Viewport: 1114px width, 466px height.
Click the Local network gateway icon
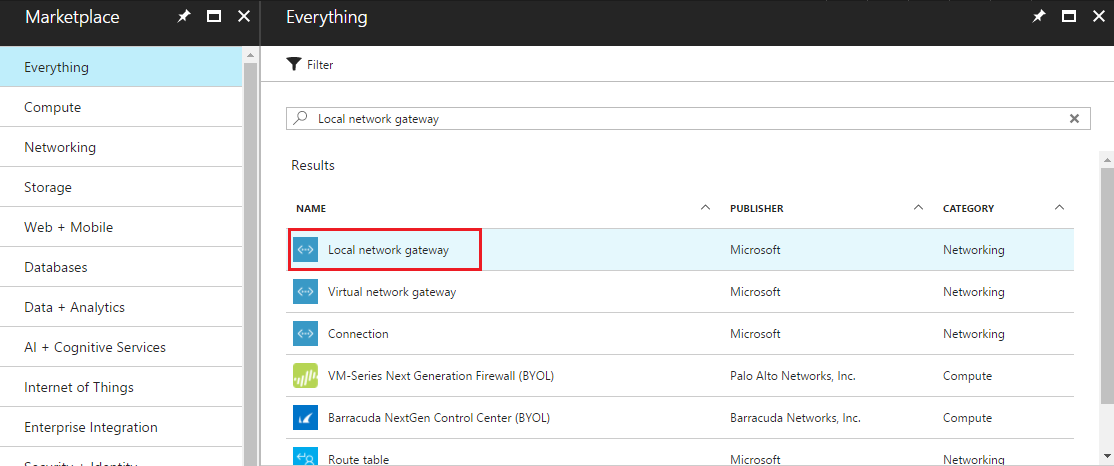coord(305,250)
